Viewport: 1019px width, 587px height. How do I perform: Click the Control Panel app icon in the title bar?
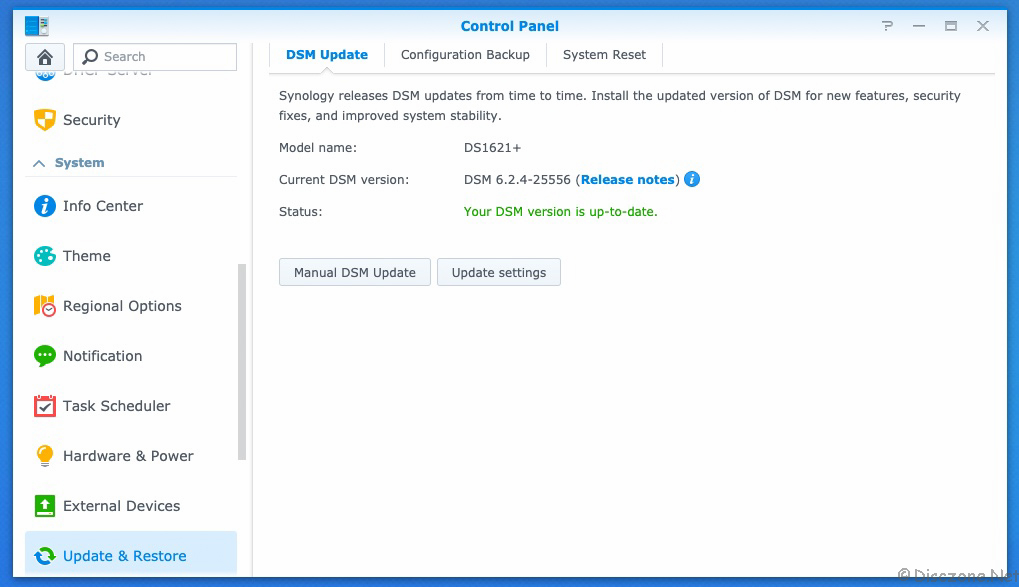pos(36,26)
